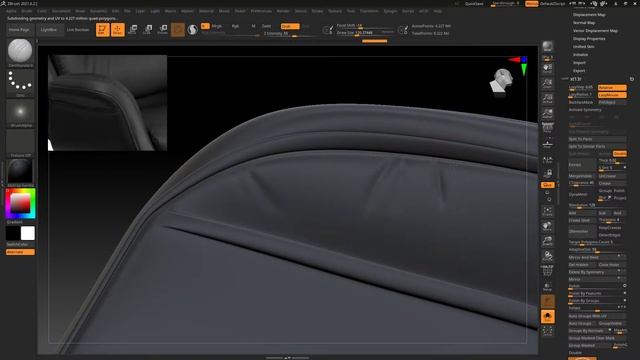This screenshot has width=640, height=360.
Task: Toggle the orange Double button near Extract
Action: [x=620, y=153]
